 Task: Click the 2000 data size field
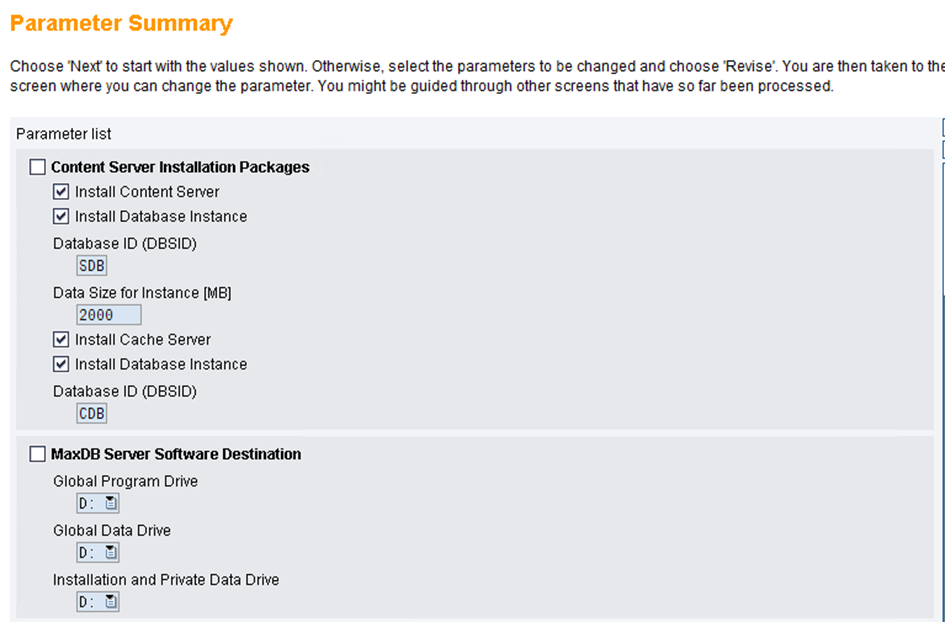(x=109, y=315)
